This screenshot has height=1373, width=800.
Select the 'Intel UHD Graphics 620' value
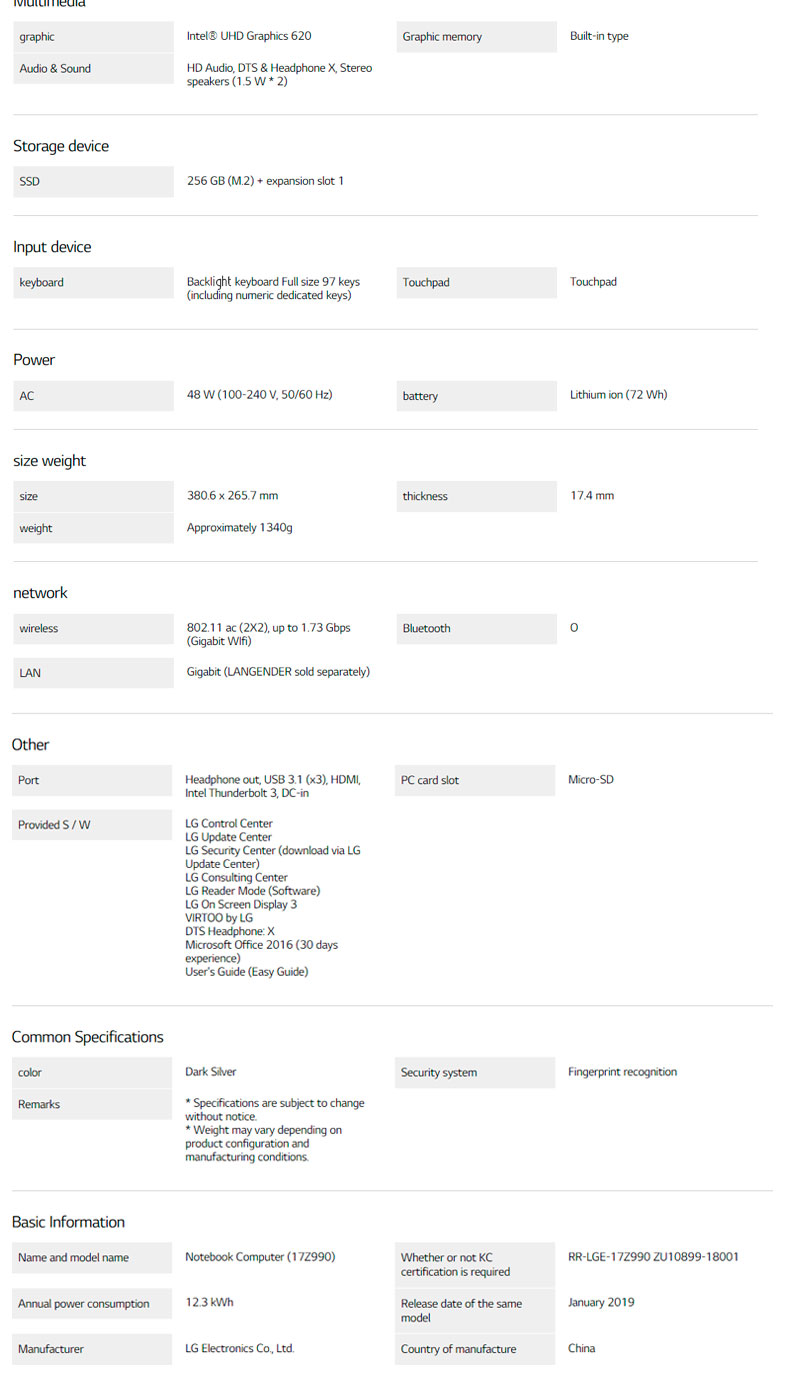click(249, 36)
